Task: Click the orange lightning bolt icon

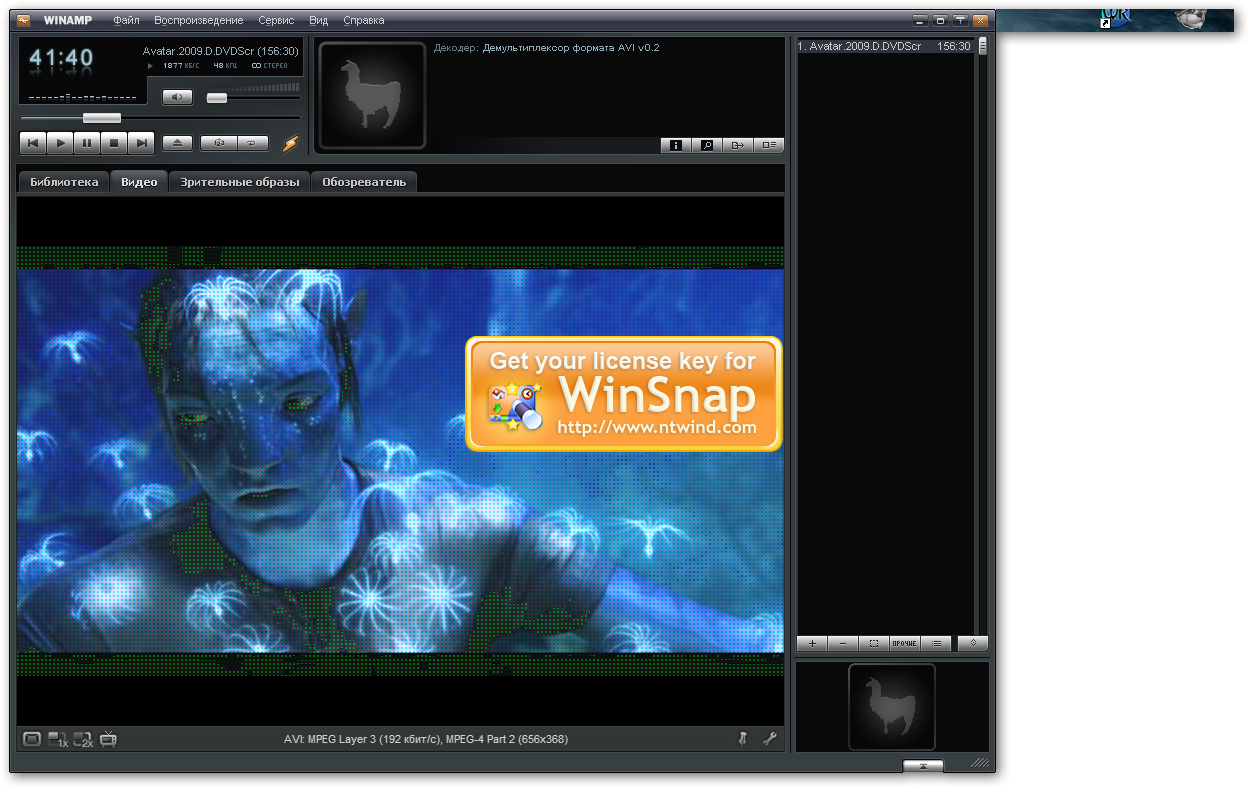Action: tap(290, 143)
